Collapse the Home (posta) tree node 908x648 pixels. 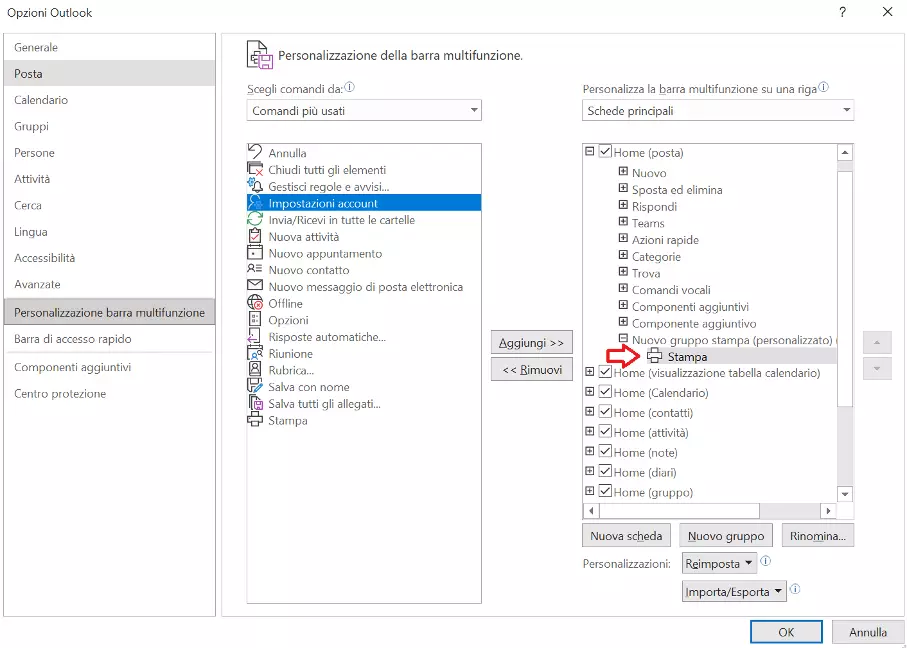click(590, 152)
